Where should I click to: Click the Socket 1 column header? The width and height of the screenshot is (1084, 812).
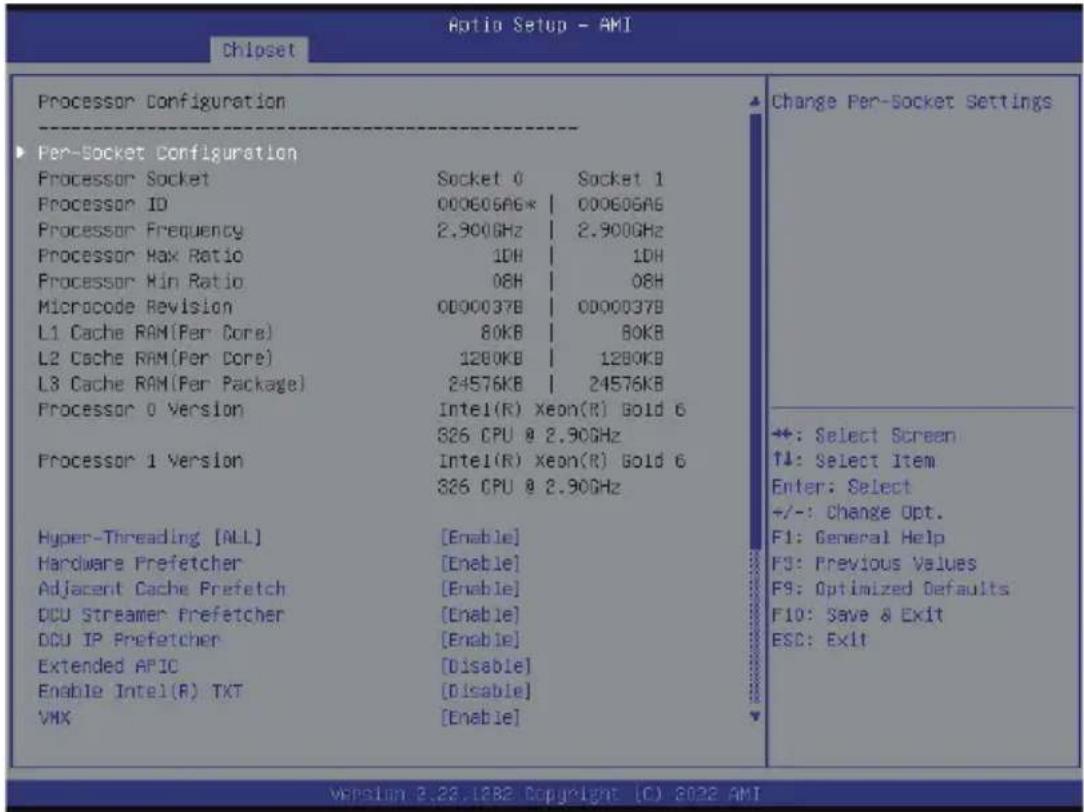[620, 179]
